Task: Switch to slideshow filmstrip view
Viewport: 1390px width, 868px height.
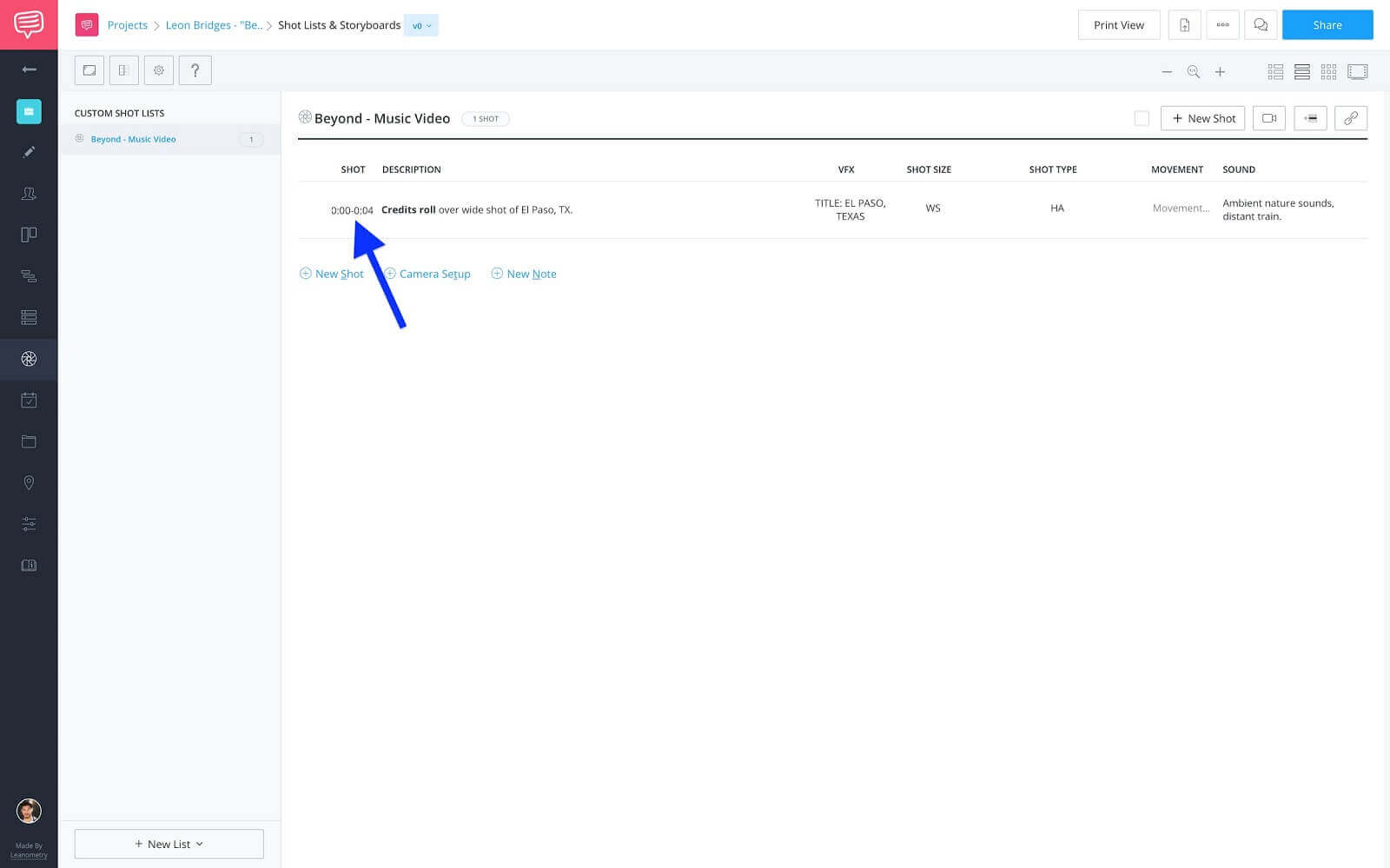Action: (x=1357, y=72)
